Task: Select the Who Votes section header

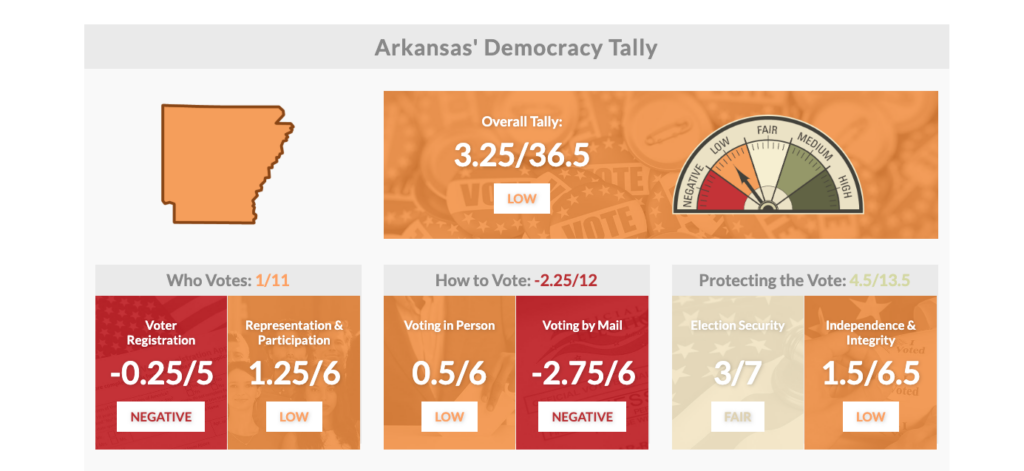Action: click(227, 280)
